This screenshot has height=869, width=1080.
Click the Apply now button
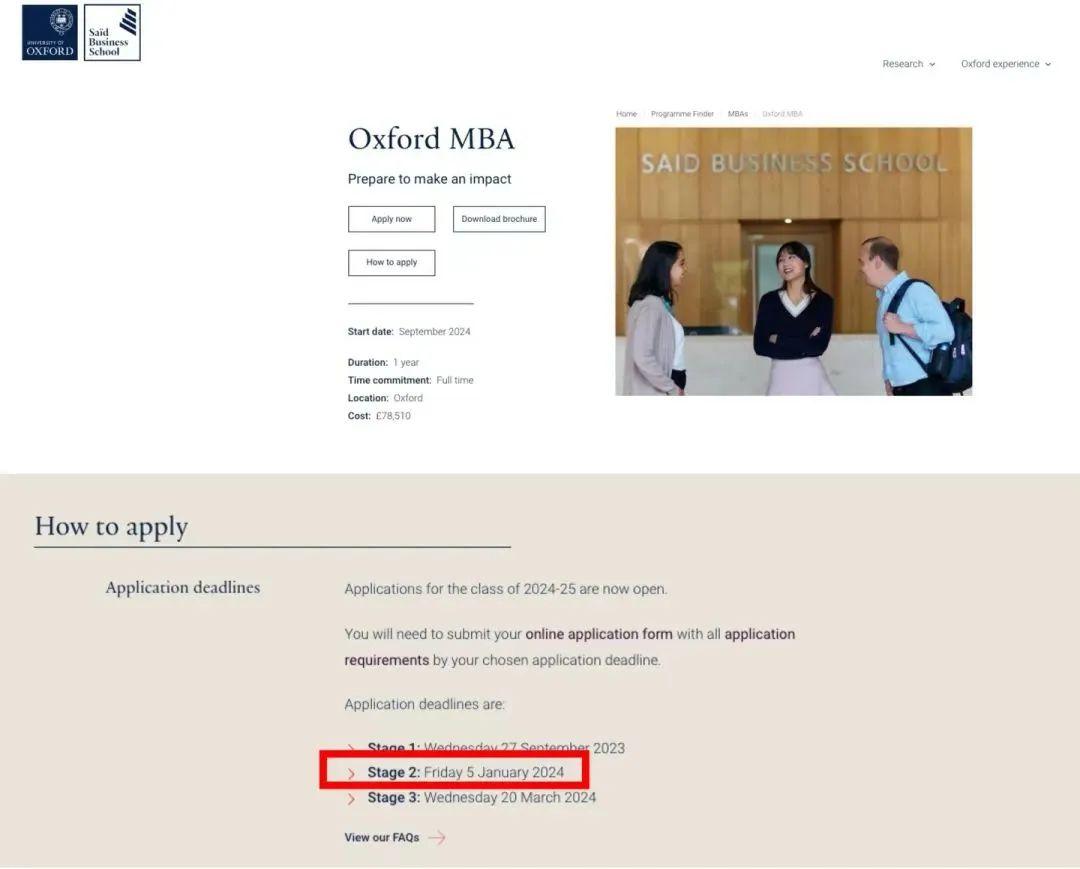(x=391, y=219)
